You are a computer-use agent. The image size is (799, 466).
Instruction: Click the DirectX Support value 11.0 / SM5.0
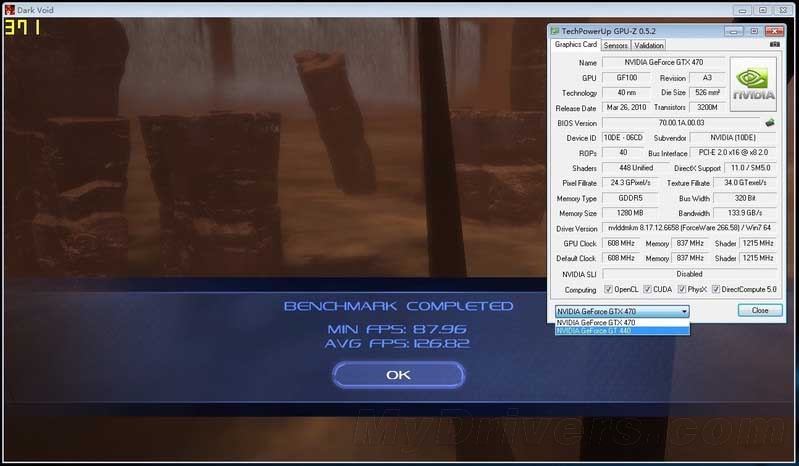click(751, 168)
